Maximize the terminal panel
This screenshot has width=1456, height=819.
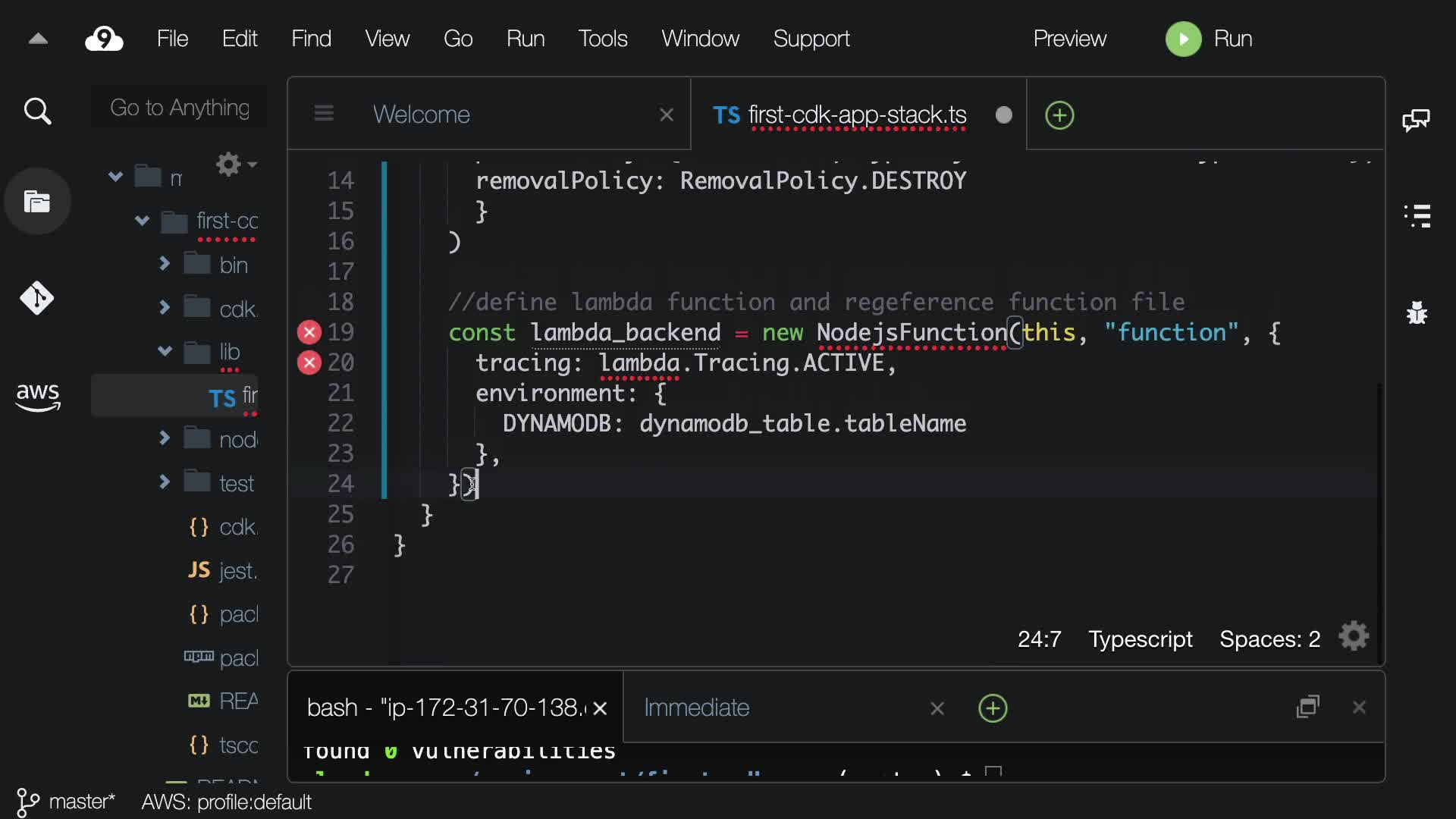coord(1308,707)
